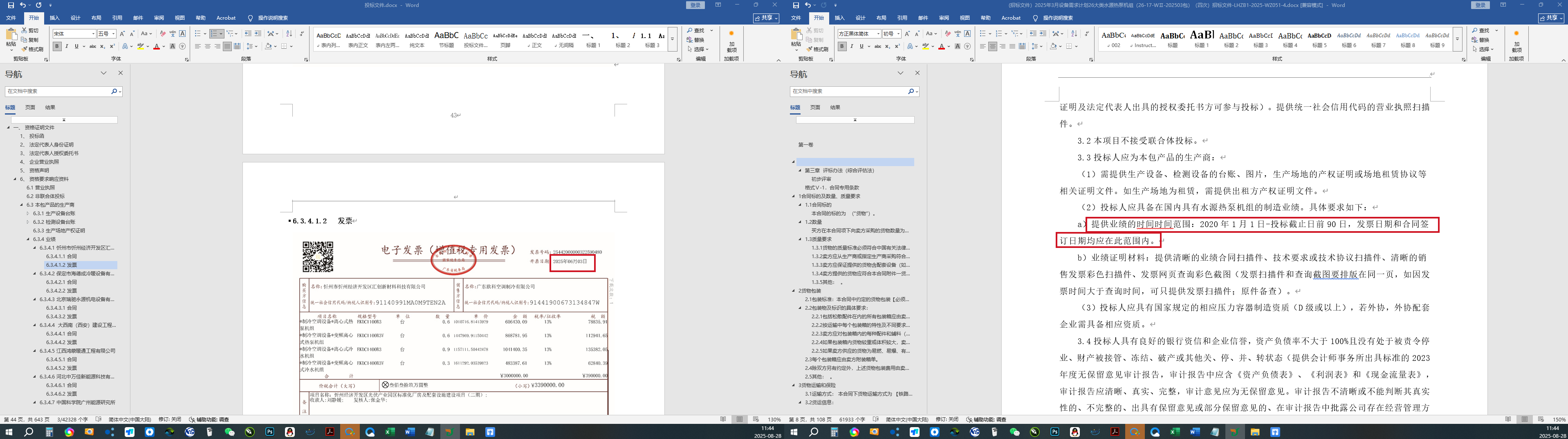This screenshot has width=1568, height=439.
Task: Select 6.2 非联合体投标 in navigation tree
Action: [x=46, y=197]
